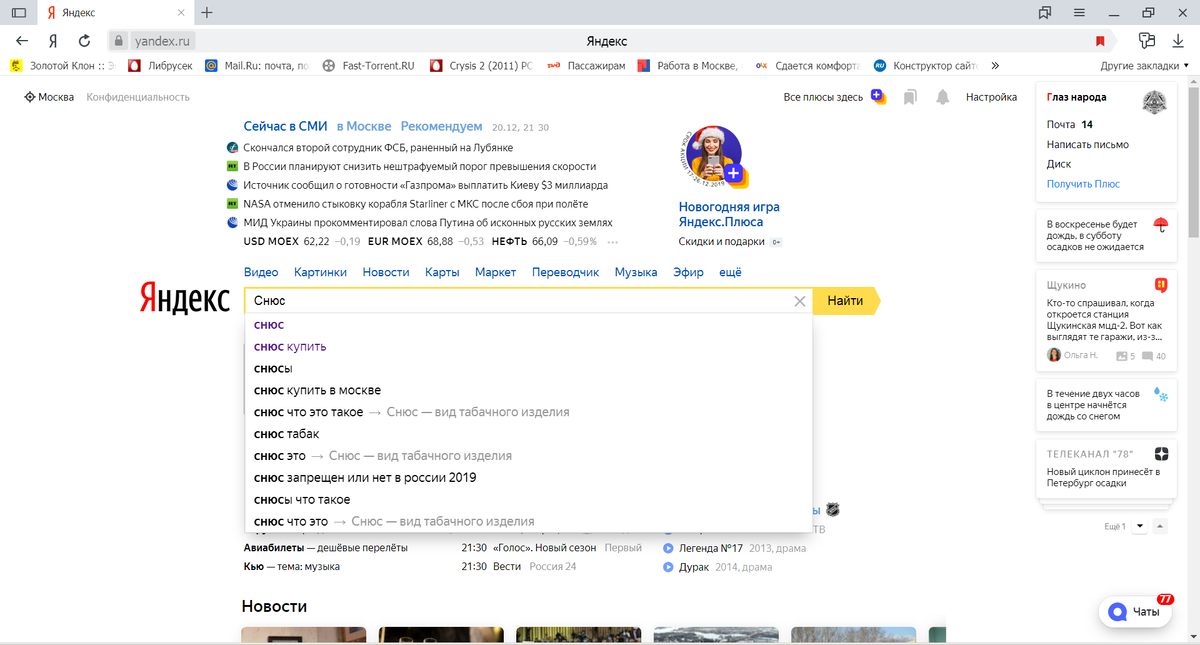Switch to the Карты service

pos(442,272)
